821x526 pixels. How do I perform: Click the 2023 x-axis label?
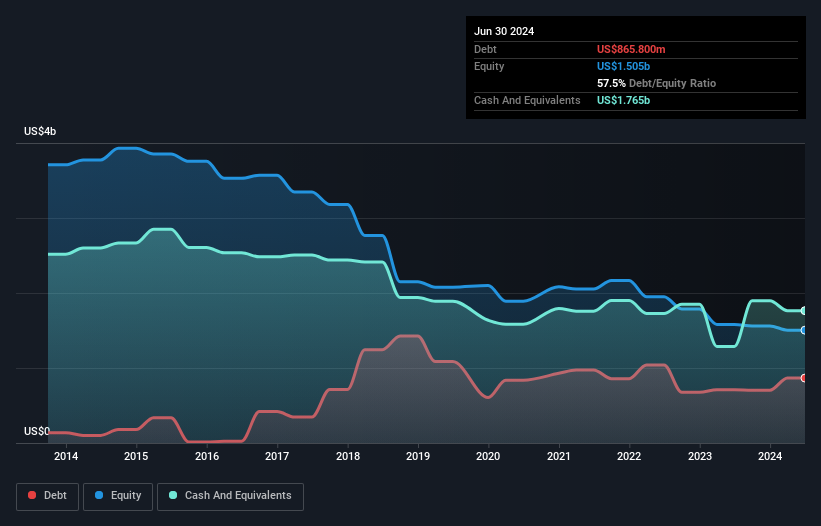tap(700, 456)
